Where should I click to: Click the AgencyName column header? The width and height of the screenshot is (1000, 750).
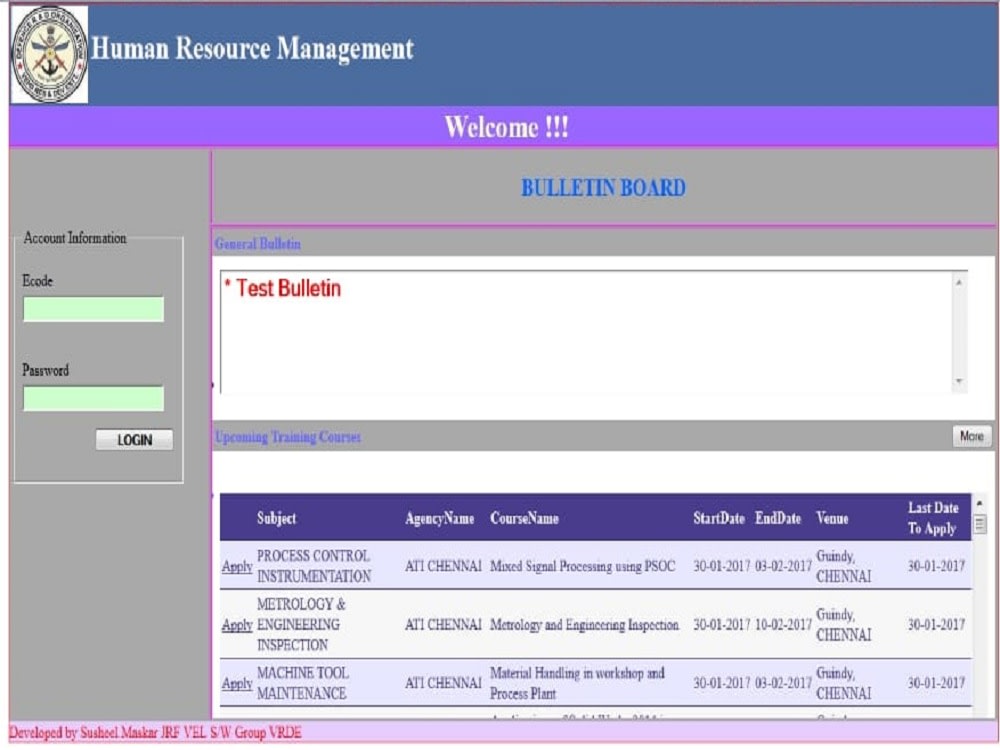click(439, 518)
